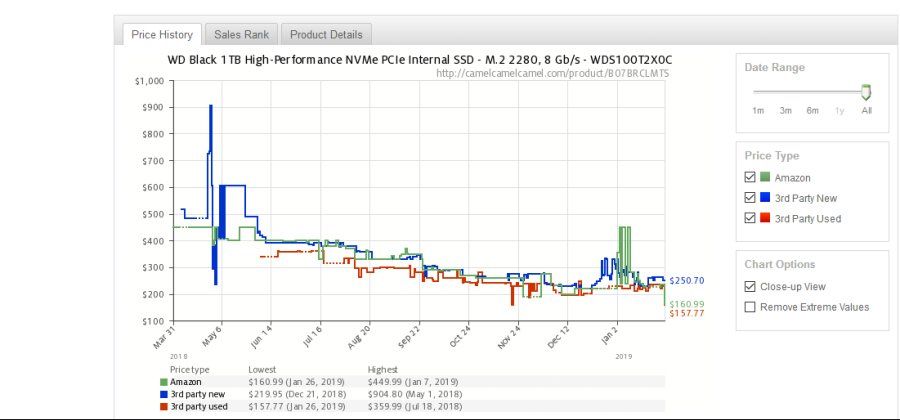This screenshot has height=420, width=900.
Task: Toggle the 3rd Party Used checkbox
Action: tap(750, 218)
